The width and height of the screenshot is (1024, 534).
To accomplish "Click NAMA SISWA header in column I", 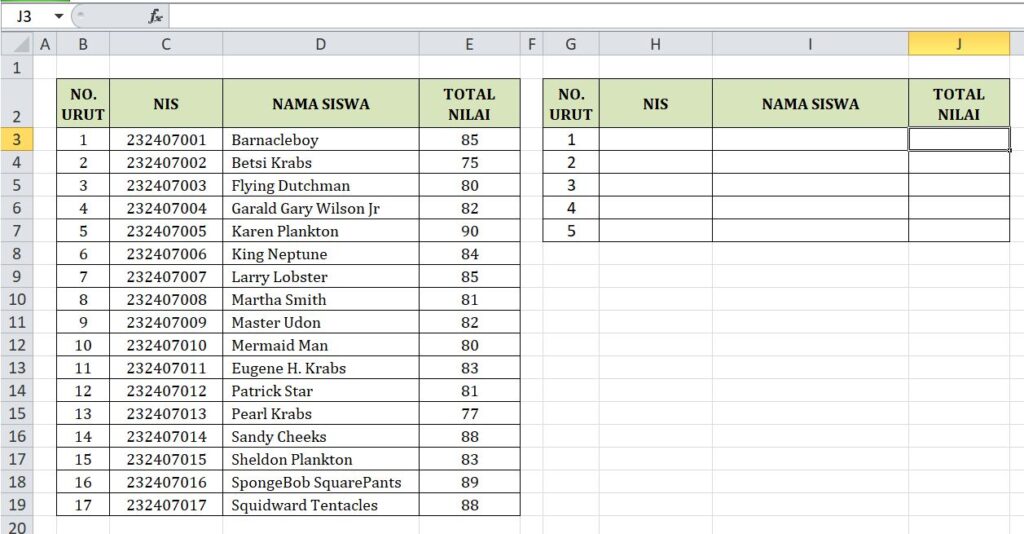I will click(x=810, y=103).
